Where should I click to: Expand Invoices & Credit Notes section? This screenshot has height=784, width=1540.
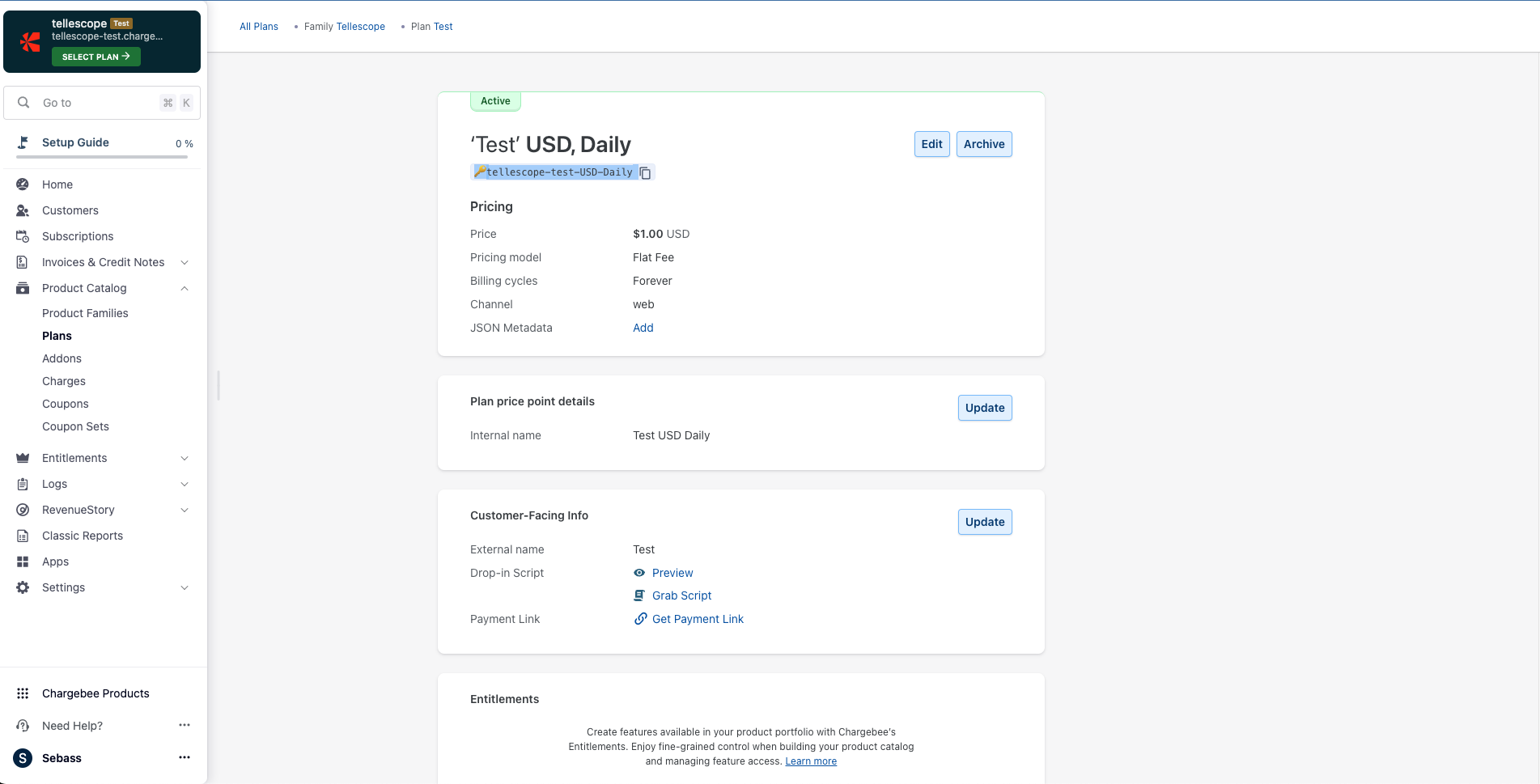[185, 262]
